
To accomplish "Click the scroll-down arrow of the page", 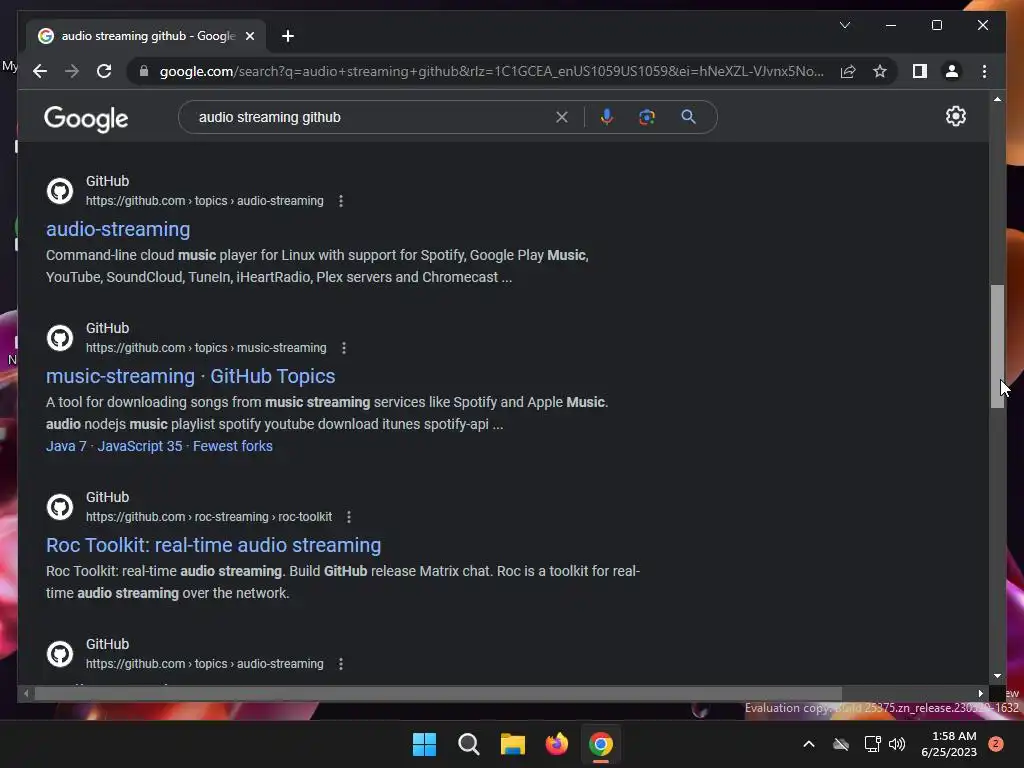I will [997, 677].
